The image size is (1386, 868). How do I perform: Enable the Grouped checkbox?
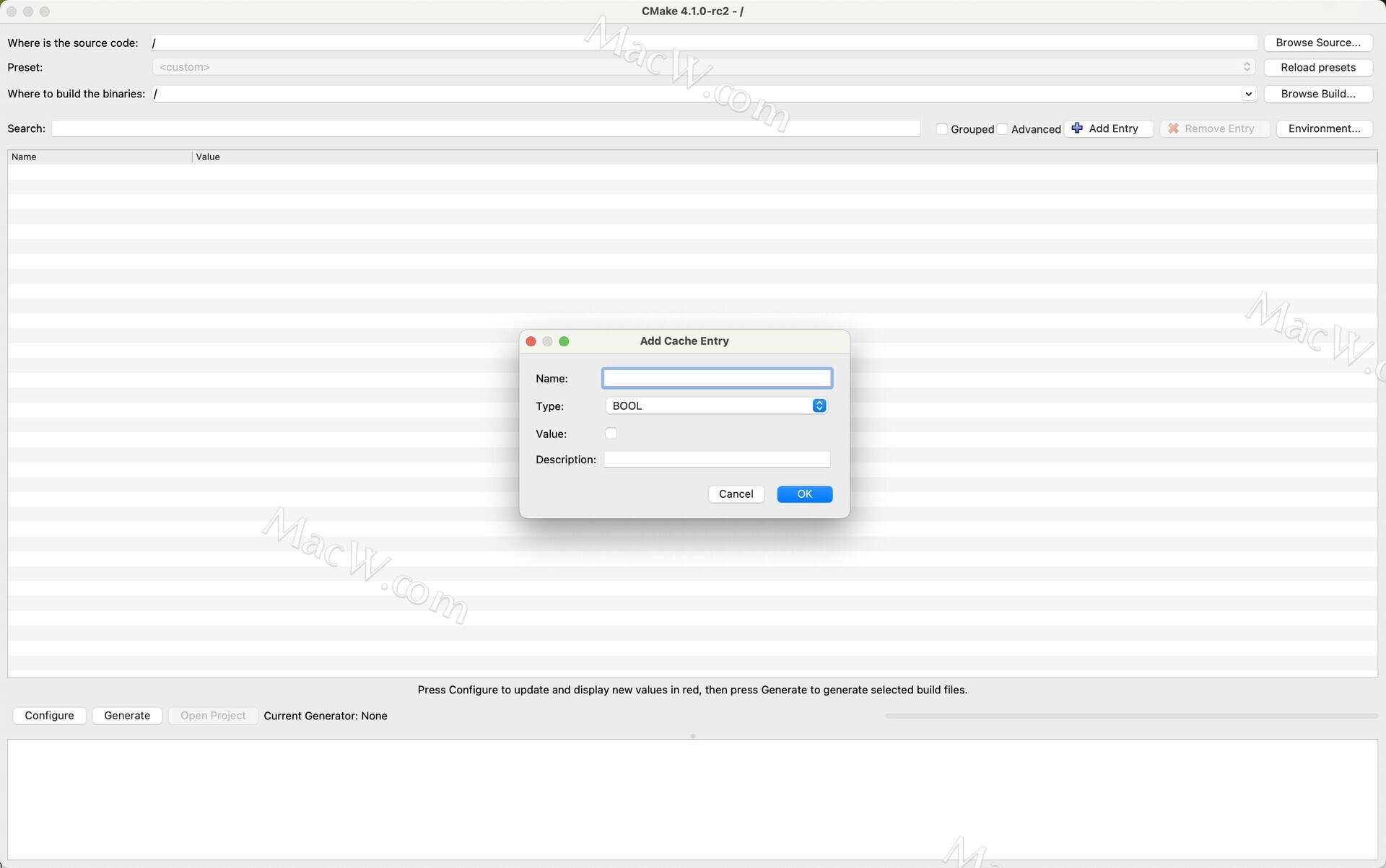tap(942, 129)
